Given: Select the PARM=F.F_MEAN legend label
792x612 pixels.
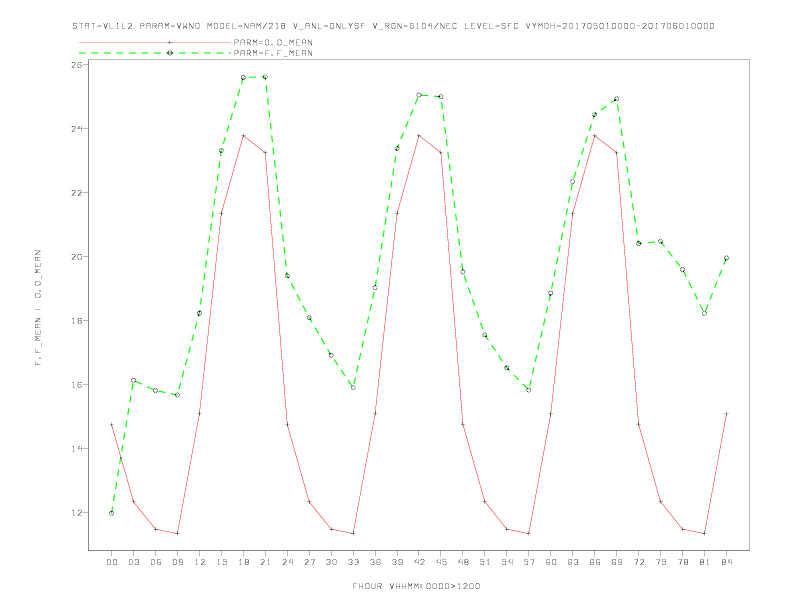Looking at the screenshot, I should point(273,53).
